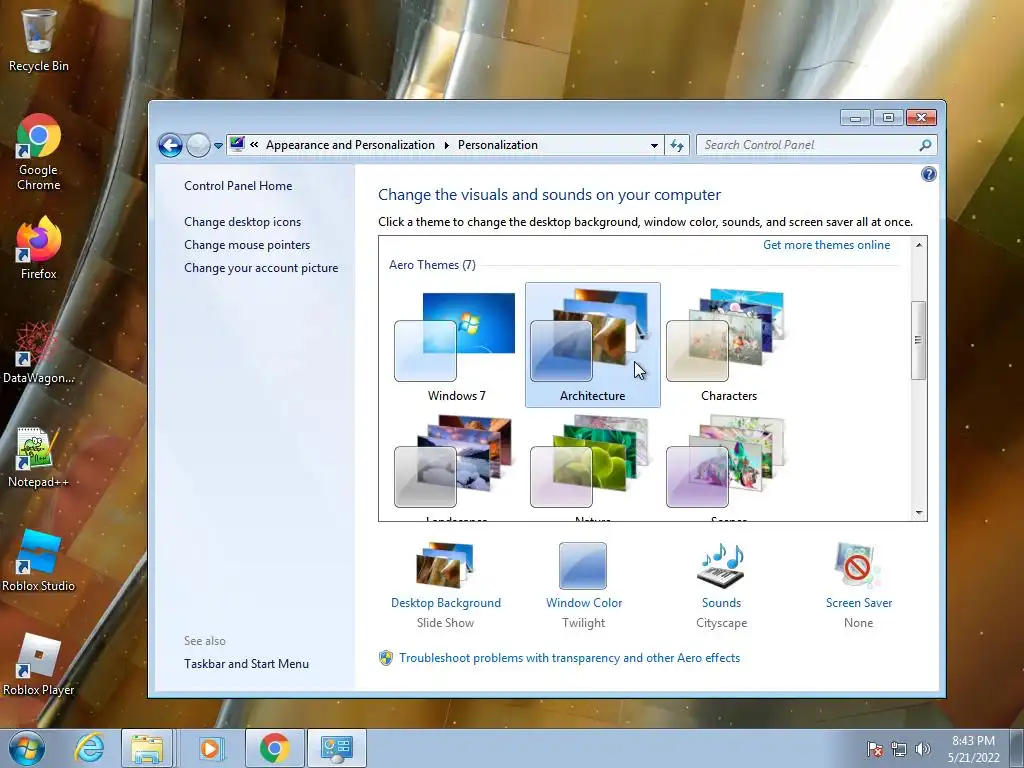Select the Characters theme

[728, 345]
